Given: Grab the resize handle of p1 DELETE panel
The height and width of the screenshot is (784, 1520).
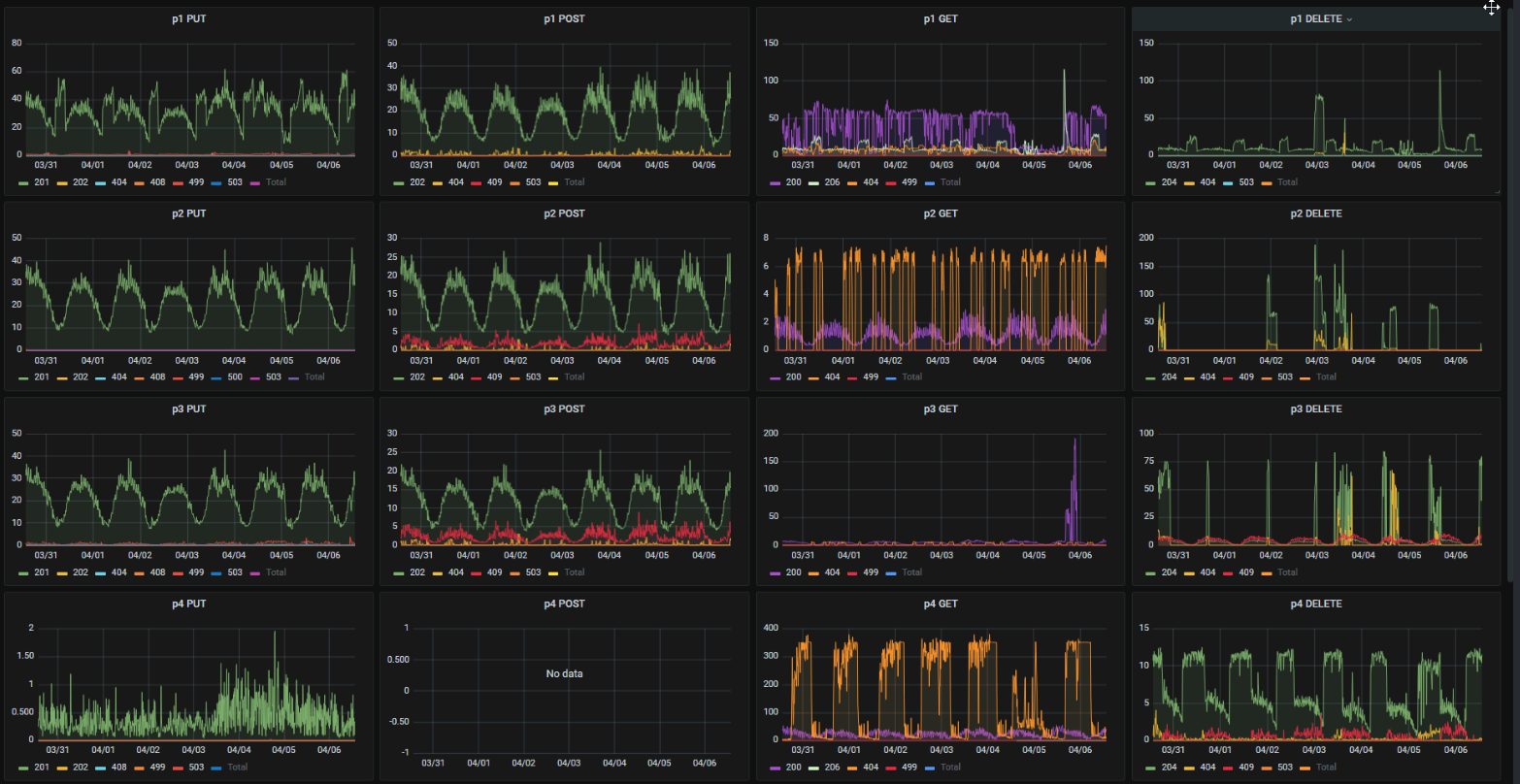Looking at the screenshot, I should point(1496,191).
